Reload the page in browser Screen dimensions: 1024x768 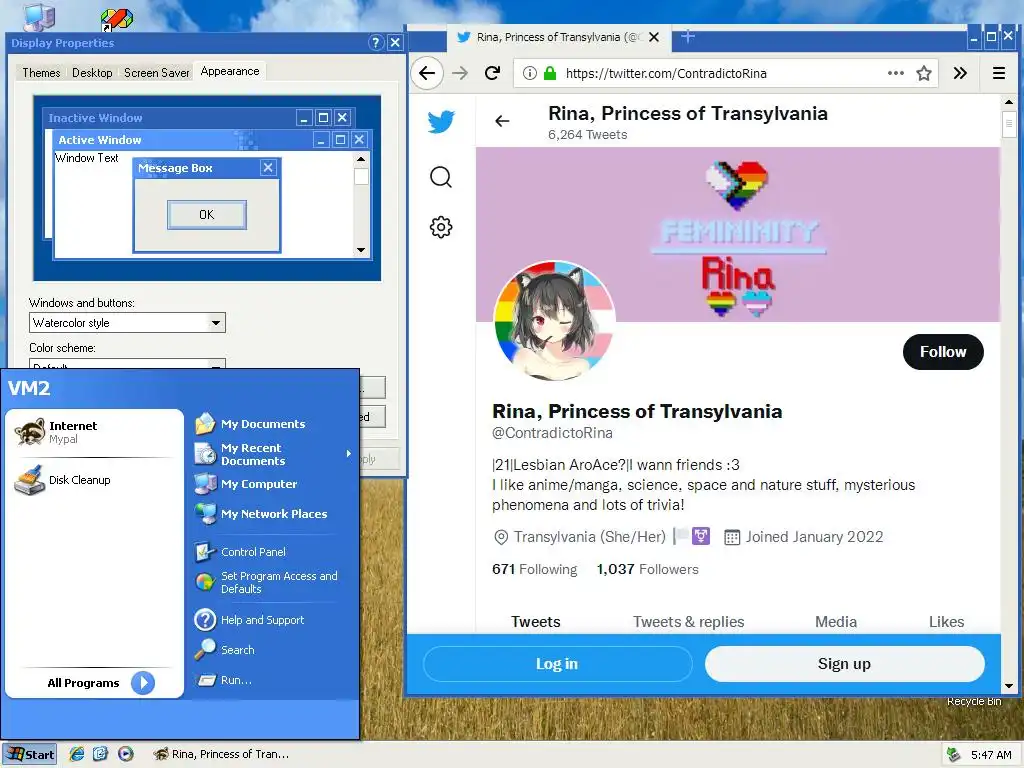pyautogui.click(x=492, y=73)
